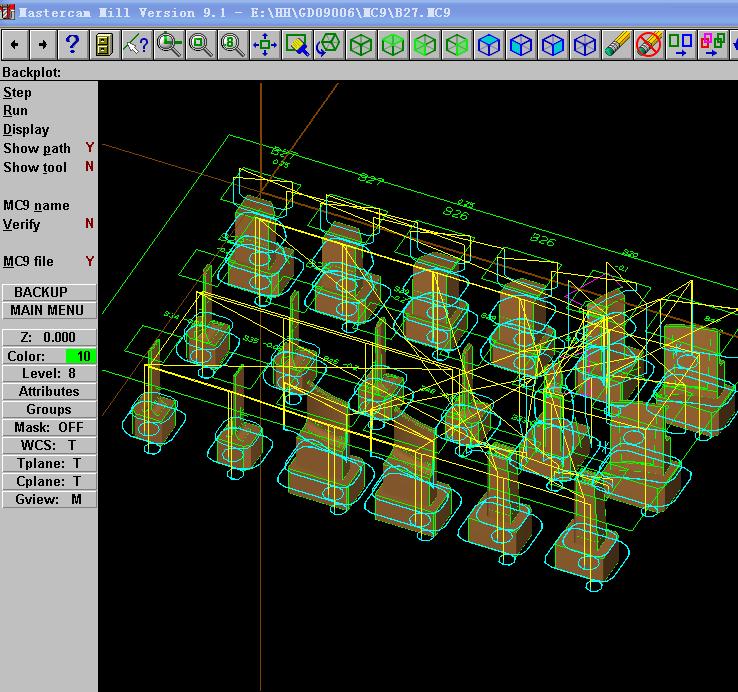The image size is (738, 692).
Task: Click the Unzoom magnifier icon
Action: click(x=201, y=44)
